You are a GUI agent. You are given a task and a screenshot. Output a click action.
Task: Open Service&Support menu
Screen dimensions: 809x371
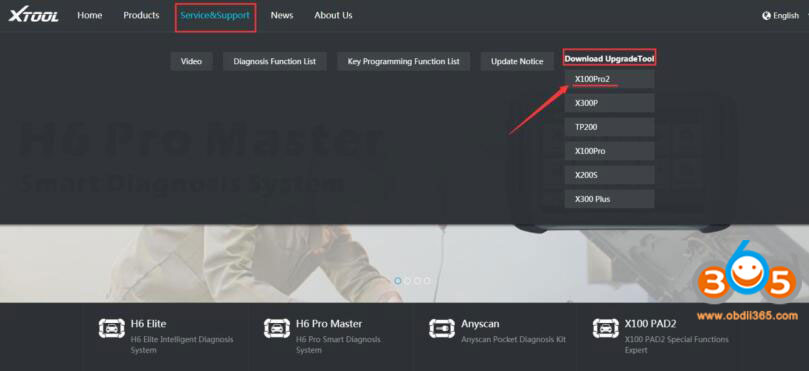click(215, 15)
